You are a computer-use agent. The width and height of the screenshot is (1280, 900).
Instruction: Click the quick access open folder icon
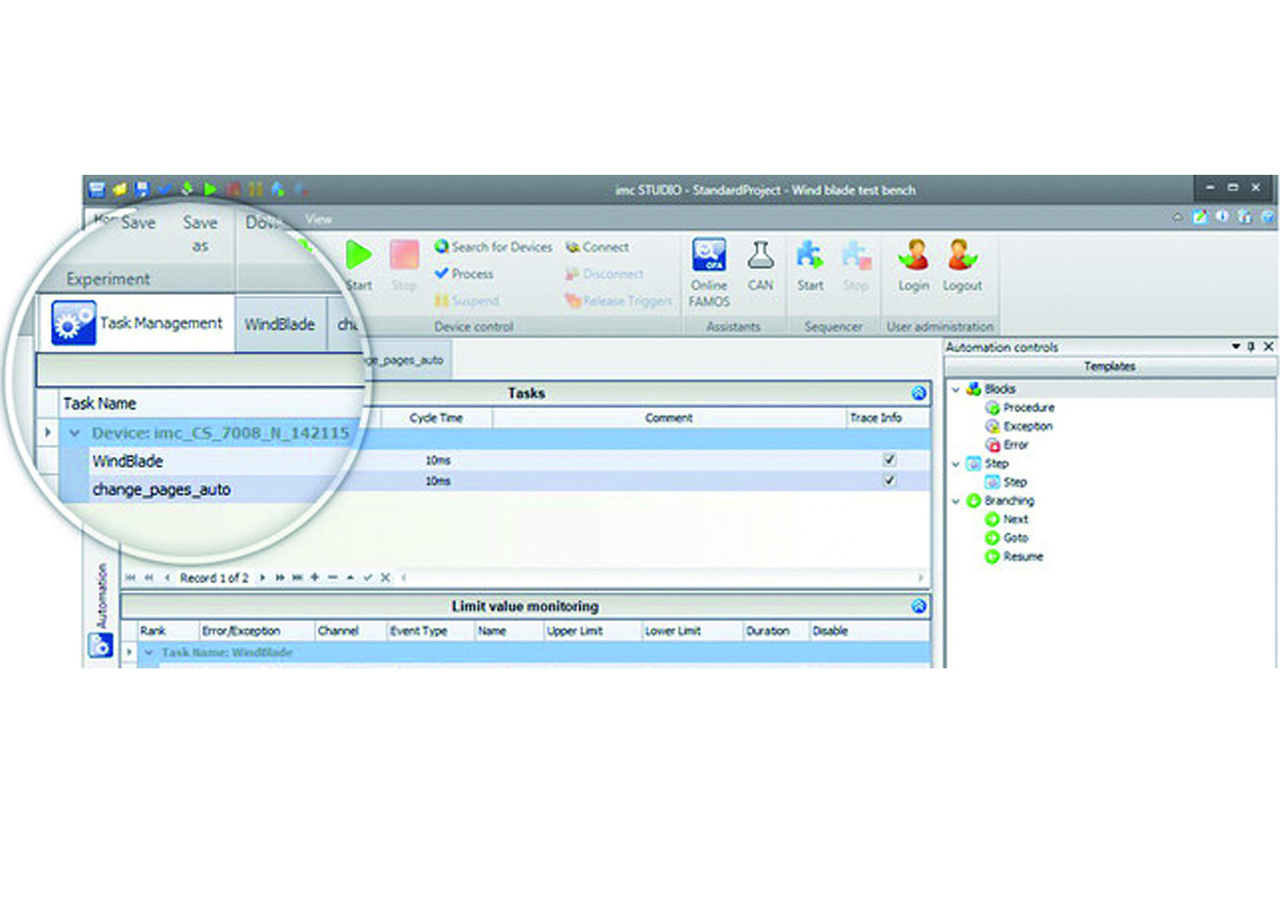pos(120,189)
